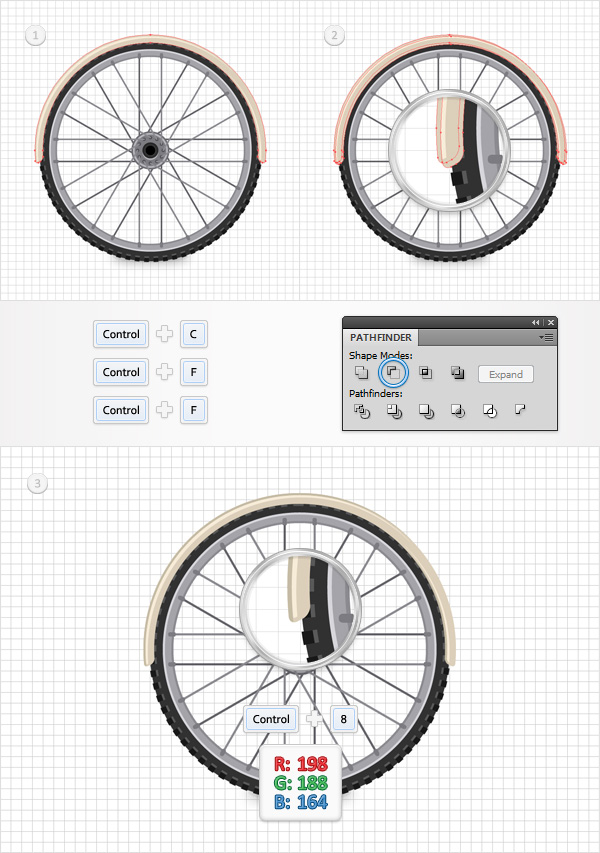The image size is (600, 853).
Task: Click the Unite shape mode icon
Action: click(x=361, y=373)
